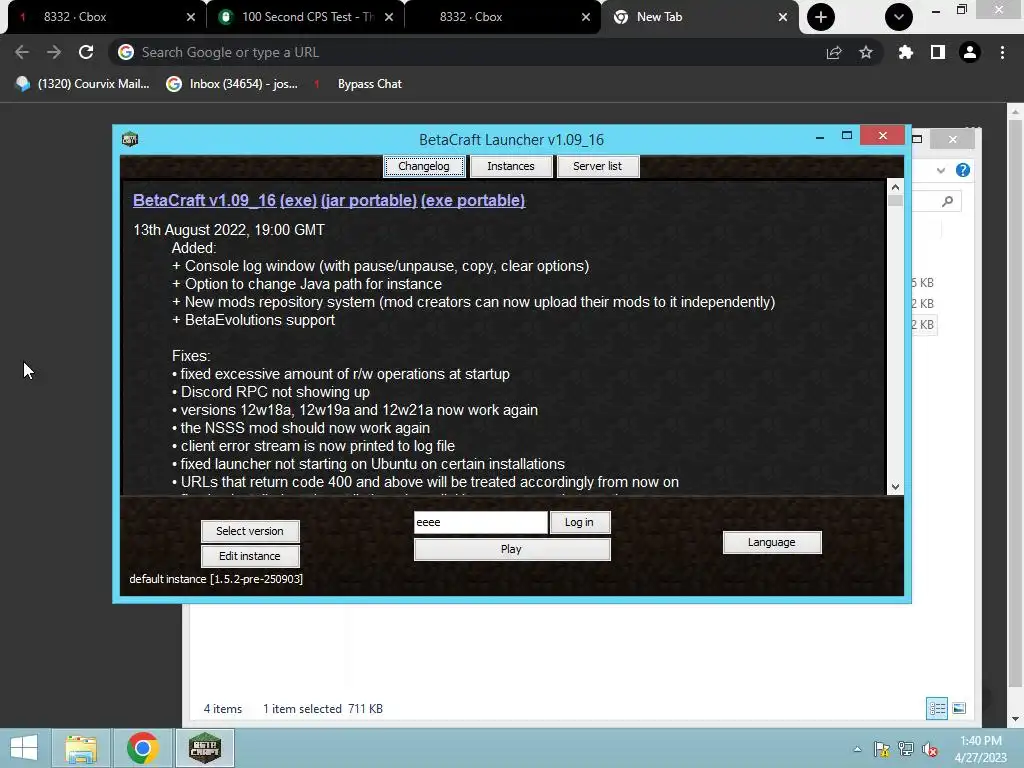Click the BetaCraft taskbar icon
The height and width of the screenshot is (768, 1024).
pos(205,748)
